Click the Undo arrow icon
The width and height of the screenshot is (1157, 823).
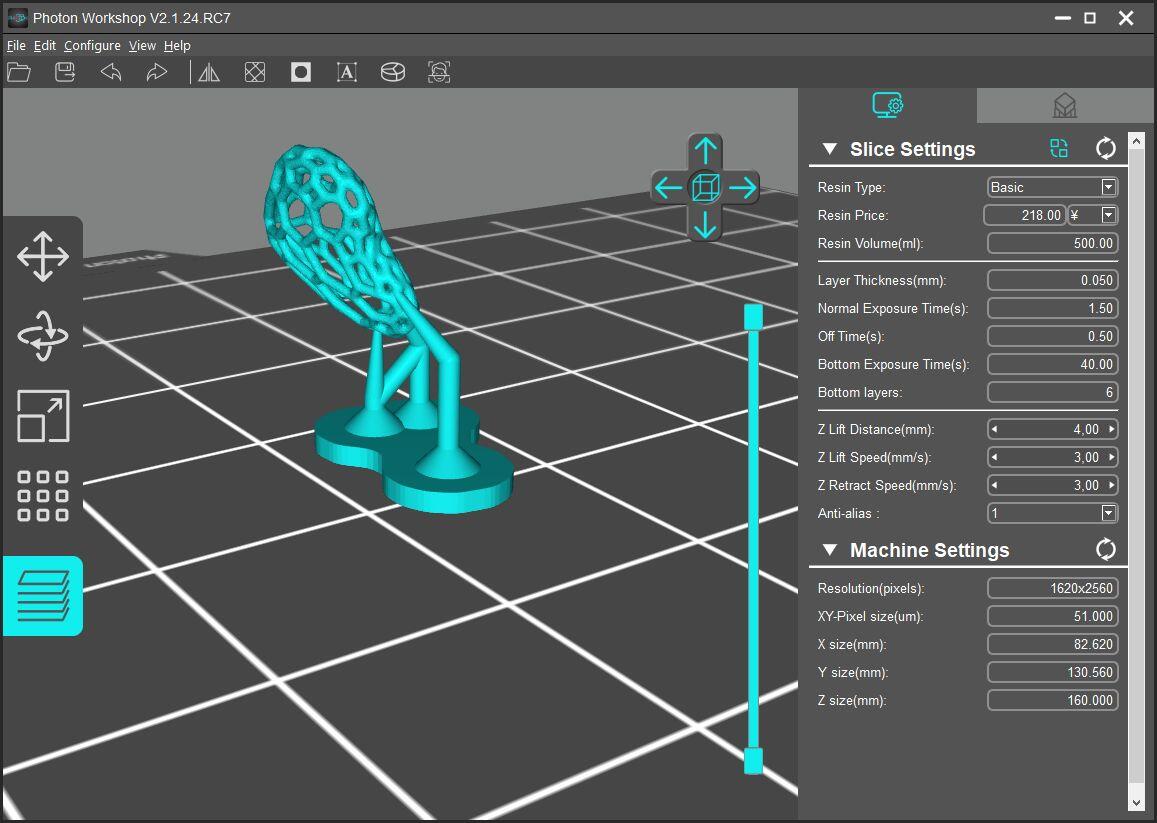point(111,72)
